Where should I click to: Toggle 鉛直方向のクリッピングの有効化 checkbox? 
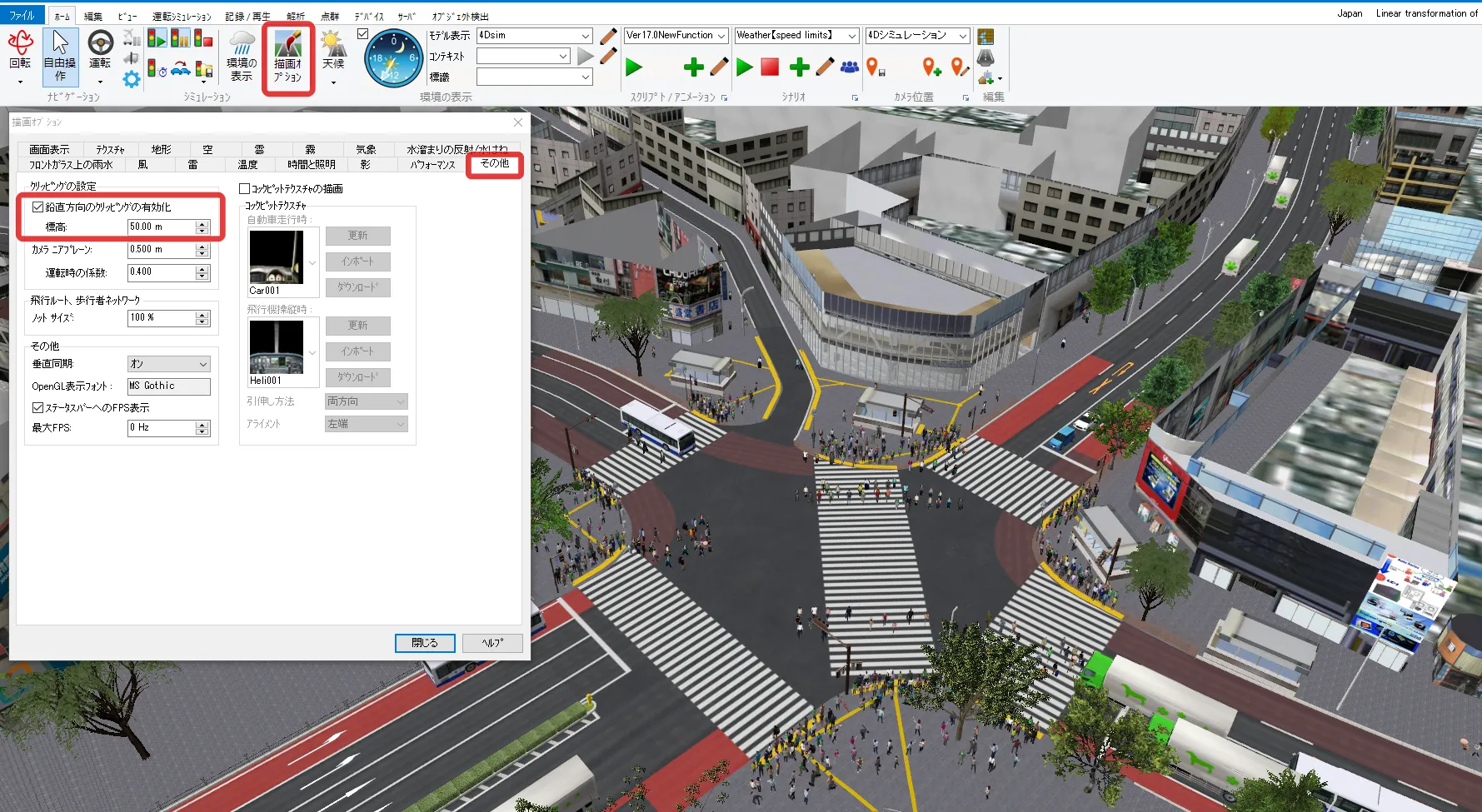(x=38, y=207)
